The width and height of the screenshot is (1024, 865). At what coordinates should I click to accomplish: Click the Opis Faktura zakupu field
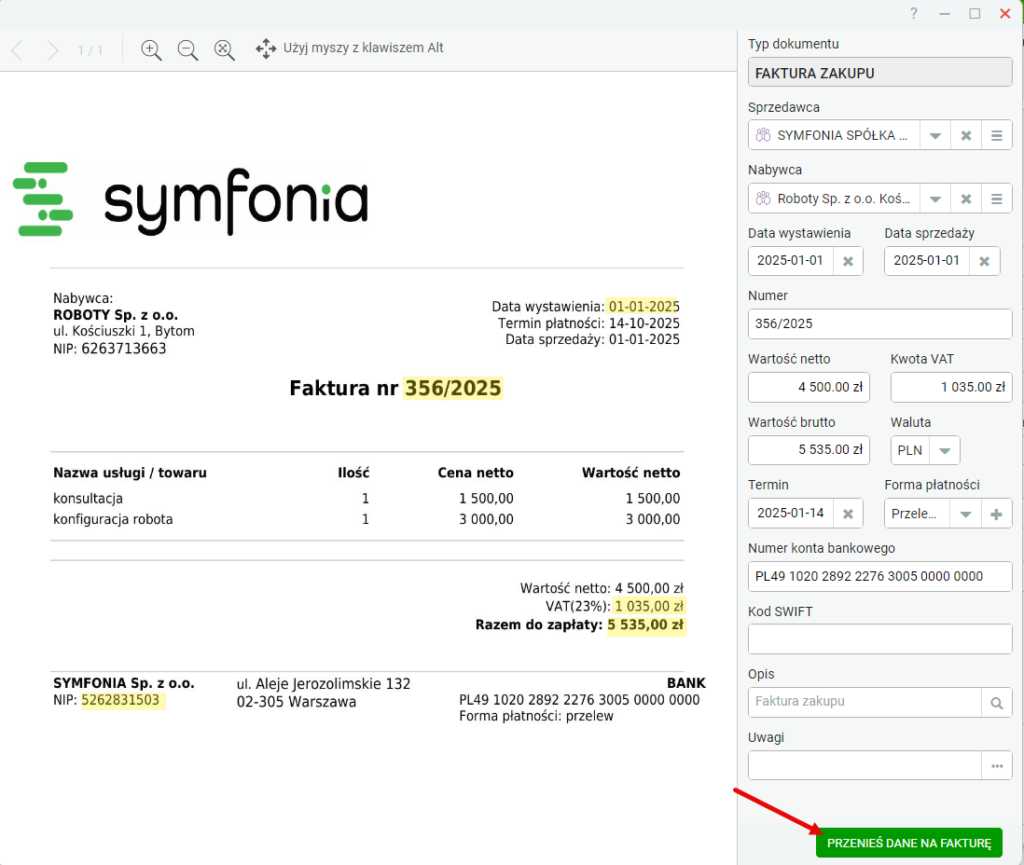tap(865, 702)
